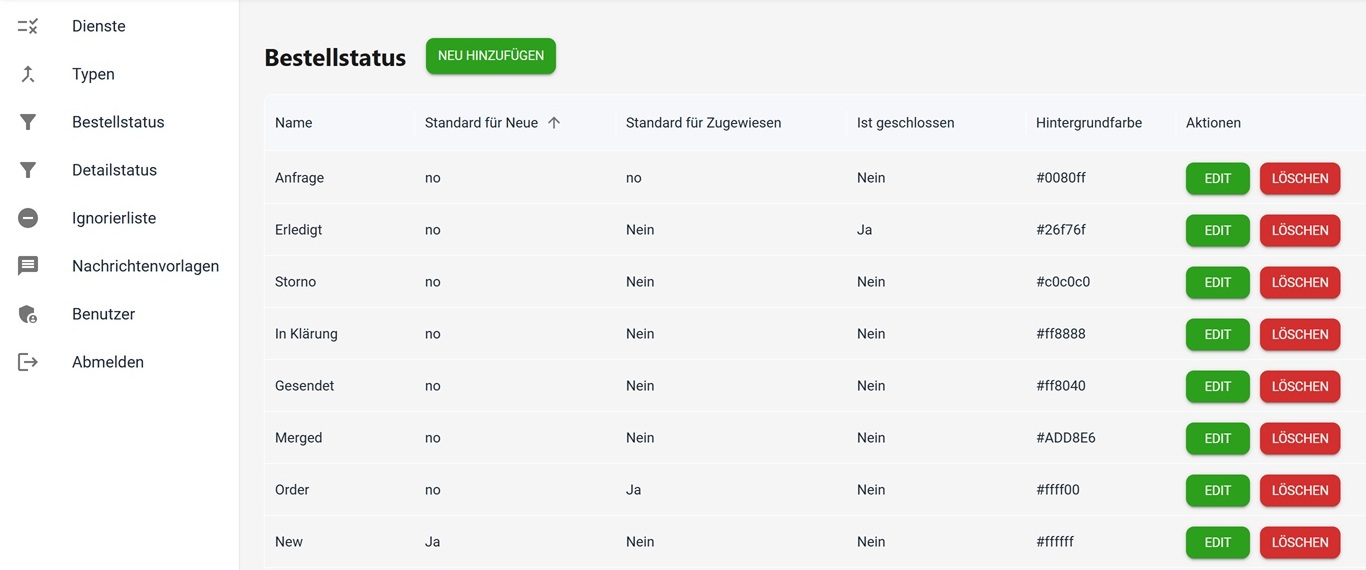Click the In Klärung row name cell
This screenshot has height=570, width=1366.
tap(306, 334)
